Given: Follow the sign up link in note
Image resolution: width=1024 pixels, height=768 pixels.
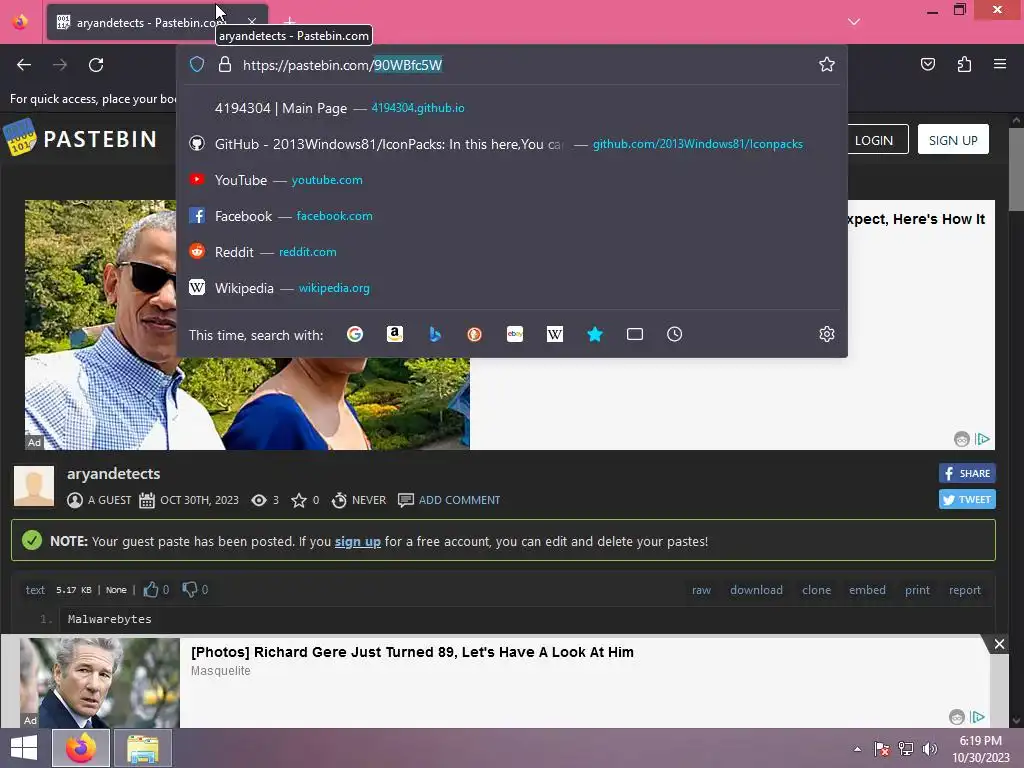Looking at the screenshot, I should [357, 541].
